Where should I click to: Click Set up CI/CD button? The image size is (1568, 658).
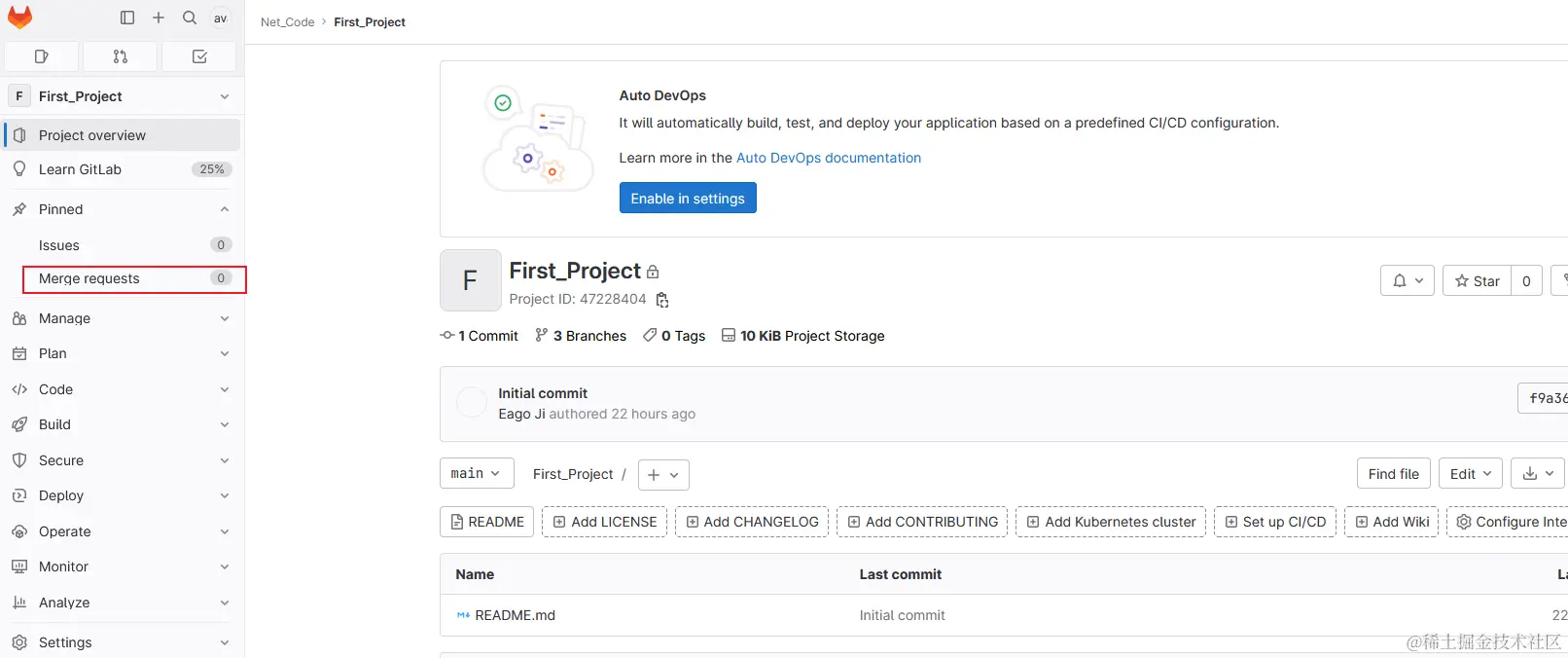pyautogui.click(x=1275, y=522)
